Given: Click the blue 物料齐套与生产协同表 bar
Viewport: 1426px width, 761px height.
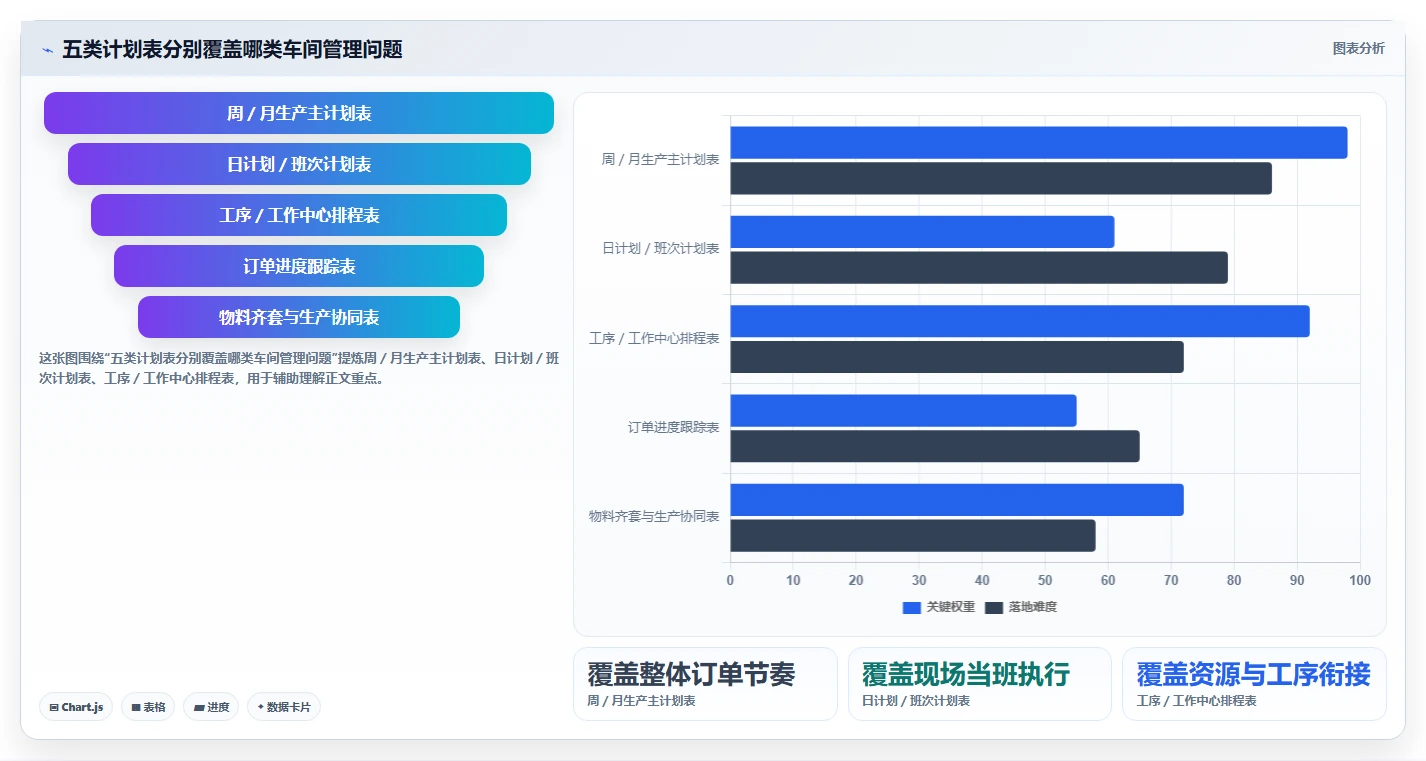Looking at the screenshot, I should [x=957, y=500].
